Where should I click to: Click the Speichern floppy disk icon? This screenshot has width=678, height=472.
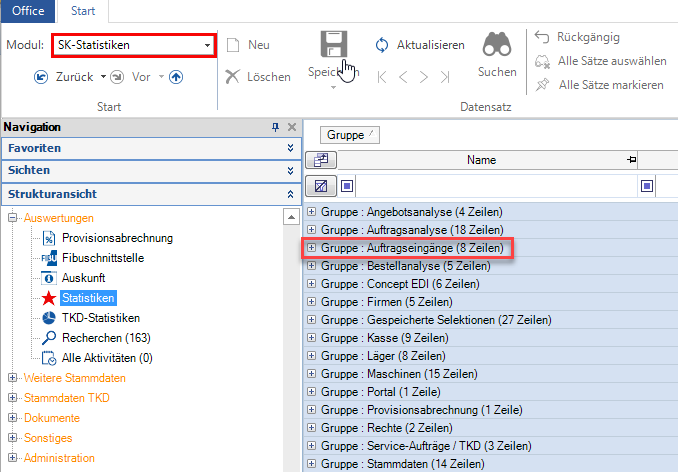pyautogui.click(x=333, y=45)
